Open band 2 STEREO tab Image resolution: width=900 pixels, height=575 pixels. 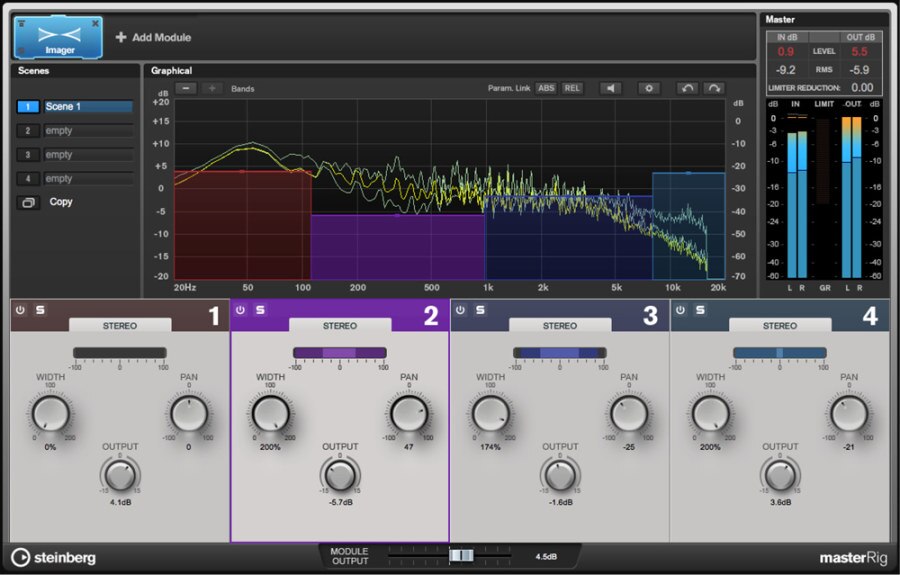pyautogui.click(x=340, y=325)
